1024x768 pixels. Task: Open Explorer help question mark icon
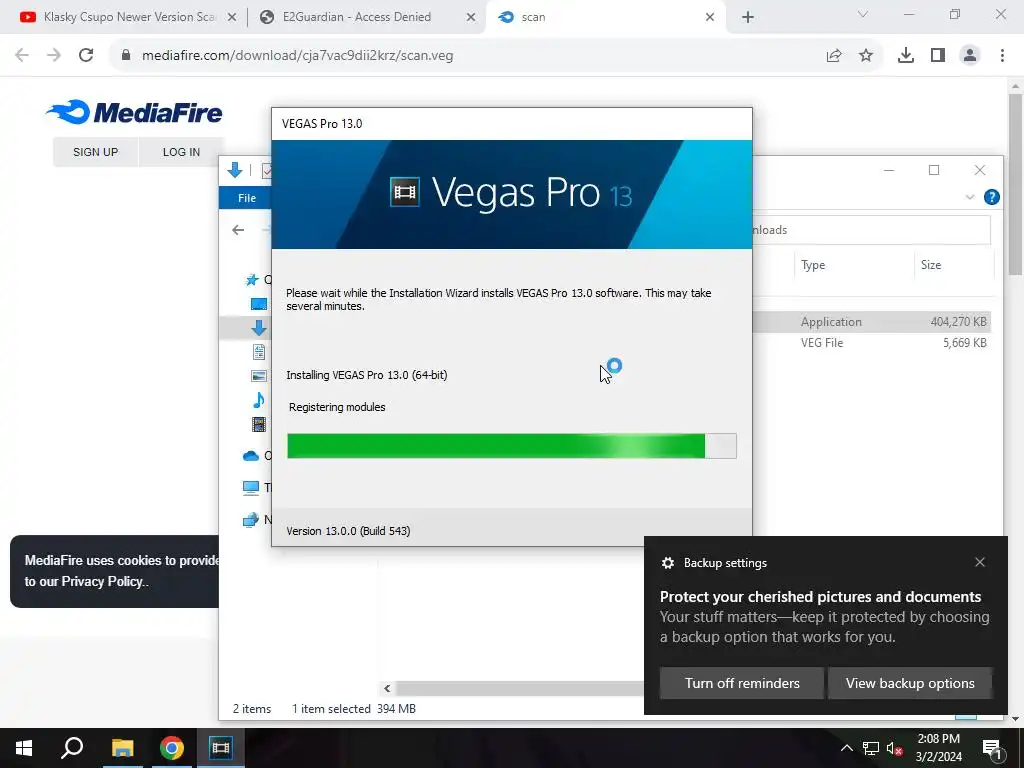991,197
